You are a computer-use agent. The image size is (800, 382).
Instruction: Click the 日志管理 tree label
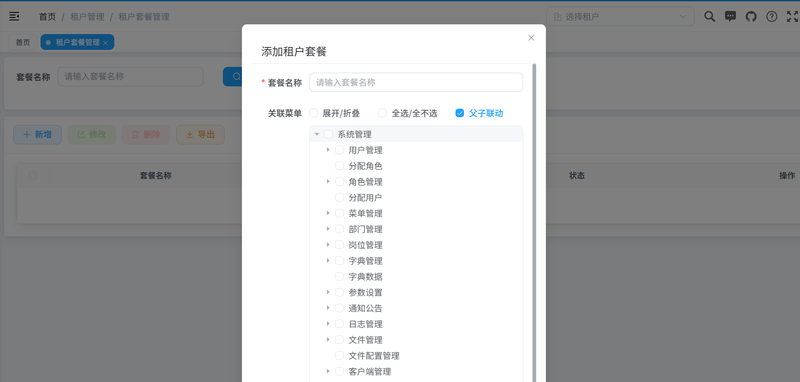click(365, 324)
